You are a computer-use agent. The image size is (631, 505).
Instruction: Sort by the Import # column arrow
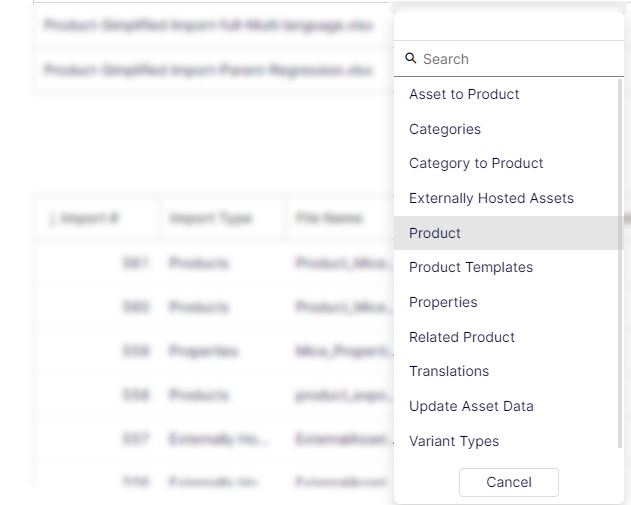(52, 219)
